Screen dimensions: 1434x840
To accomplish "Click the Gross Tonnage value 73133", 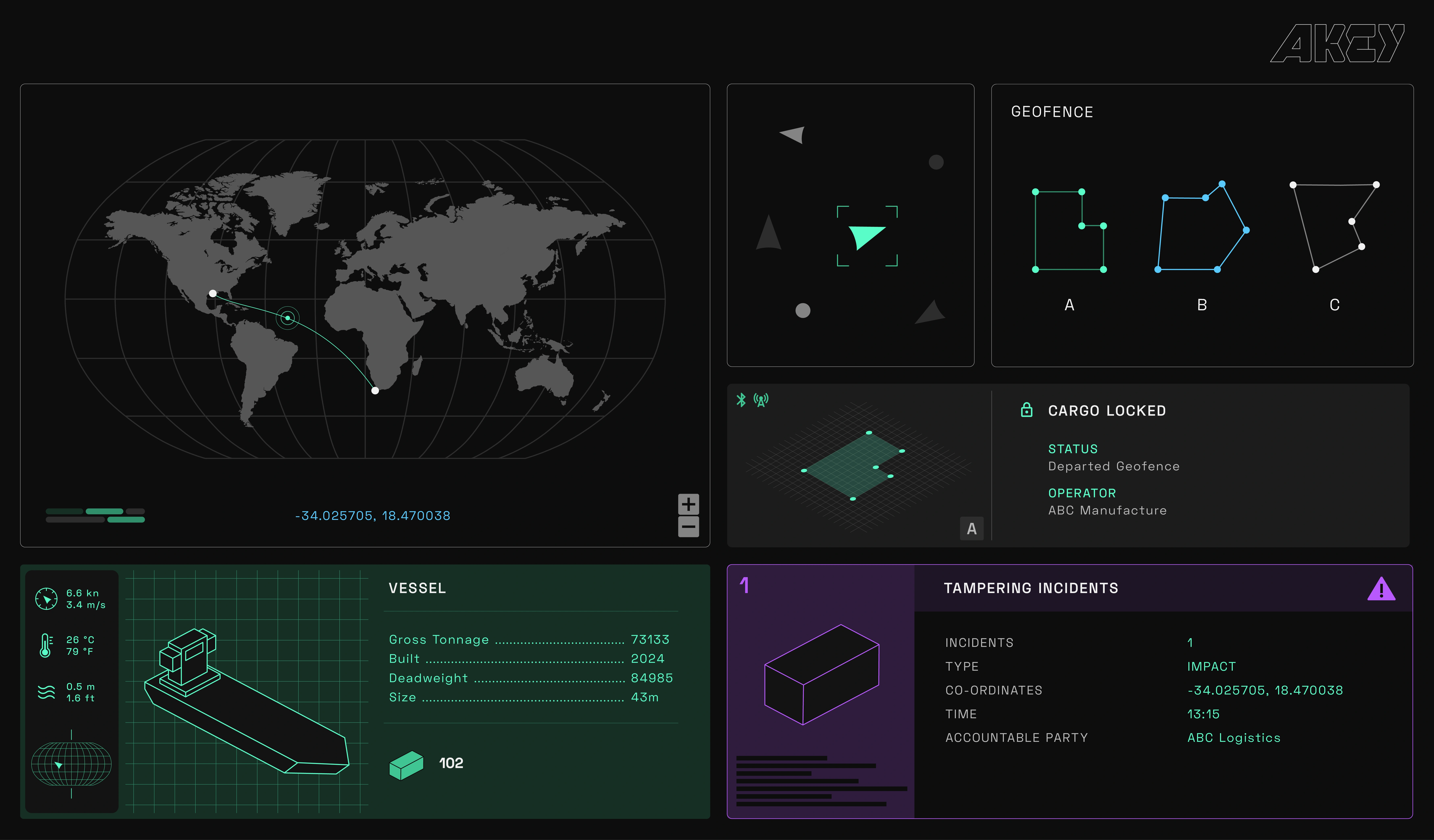I will (650, 640).
